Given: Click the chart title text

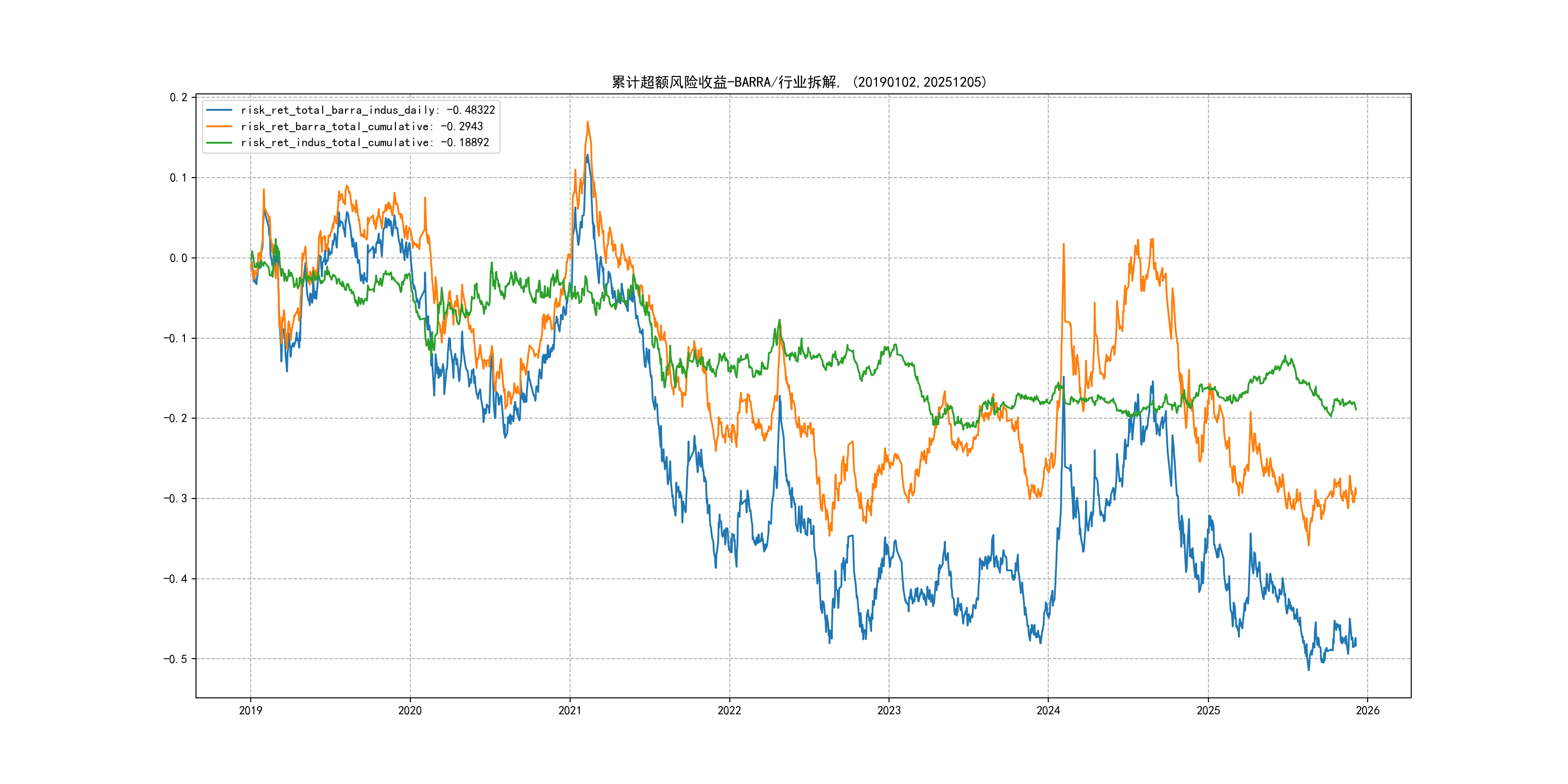Looking at the screenshot, I should [x=799, y=82].
